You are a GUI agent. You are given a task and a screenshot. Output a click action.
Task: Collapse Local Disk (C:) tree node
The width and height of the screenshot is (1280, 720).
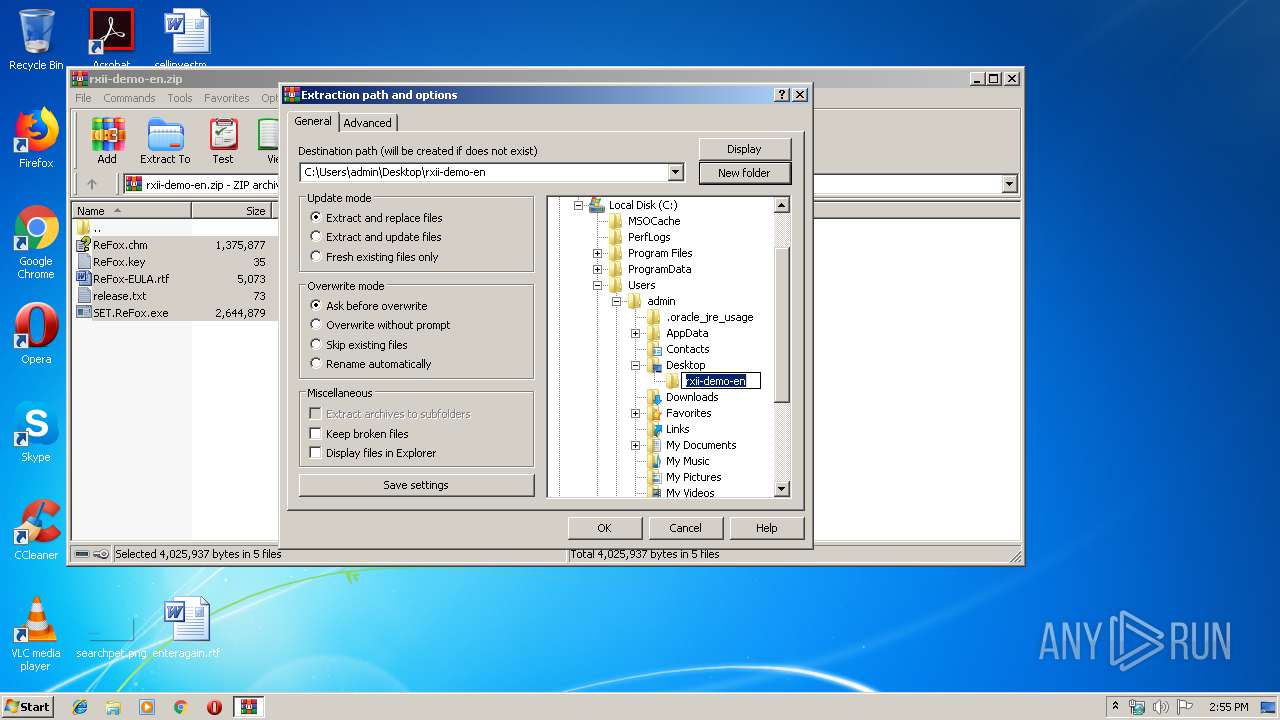pos(578,205)
